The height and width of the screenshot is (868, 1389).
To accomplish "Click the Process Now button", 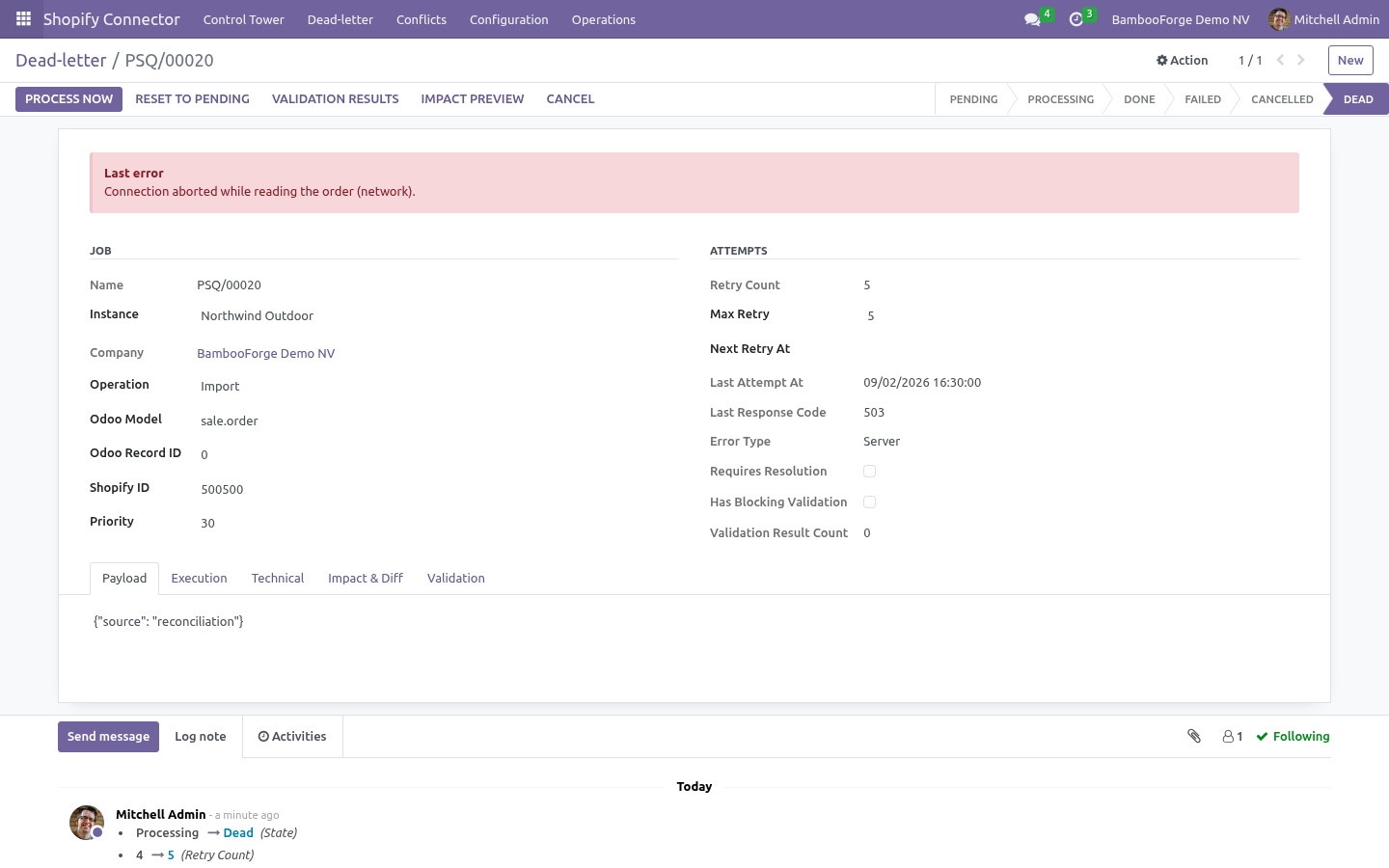I will click(x=69, y=99).
